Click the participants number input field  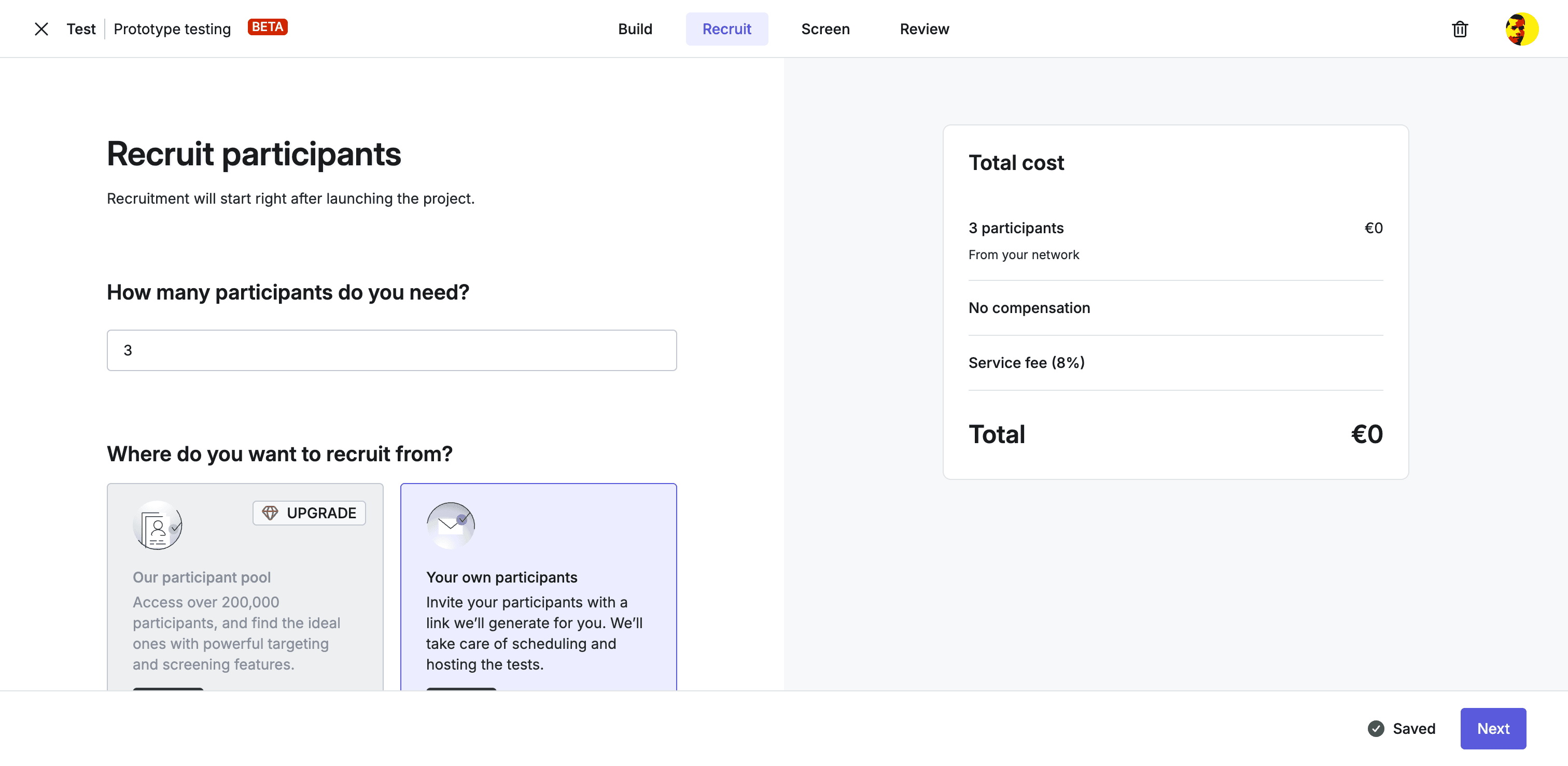(x=391, y=350)
